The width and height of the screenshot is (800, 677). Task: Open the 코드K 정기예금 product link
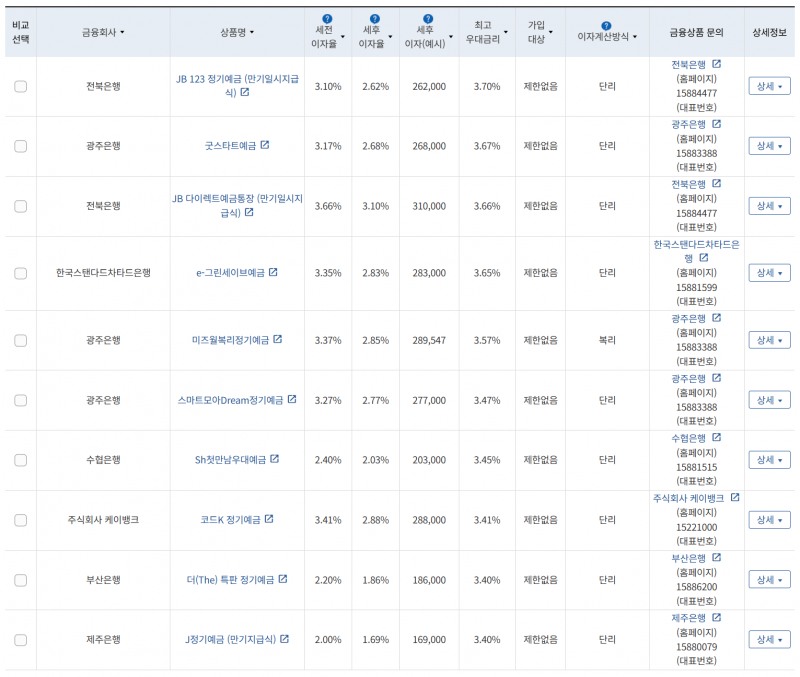(x=230, y=520)
